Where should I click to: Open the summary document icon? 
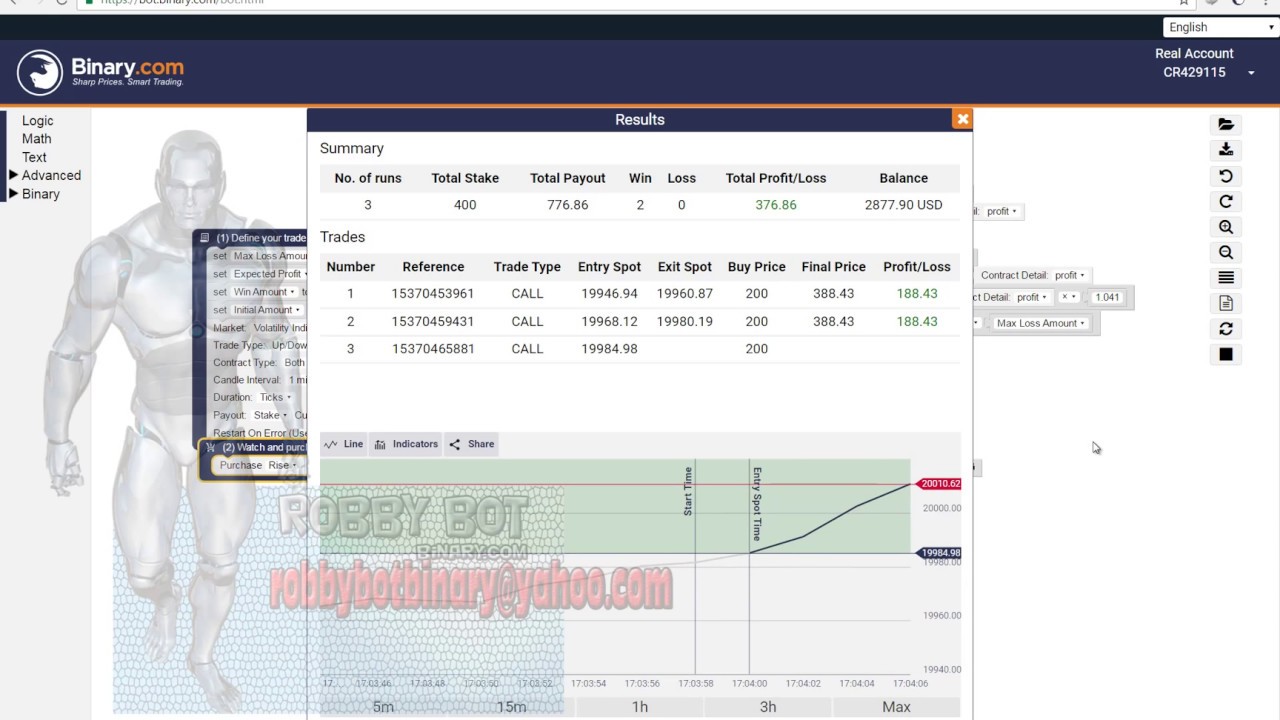tap(1226, 303)
